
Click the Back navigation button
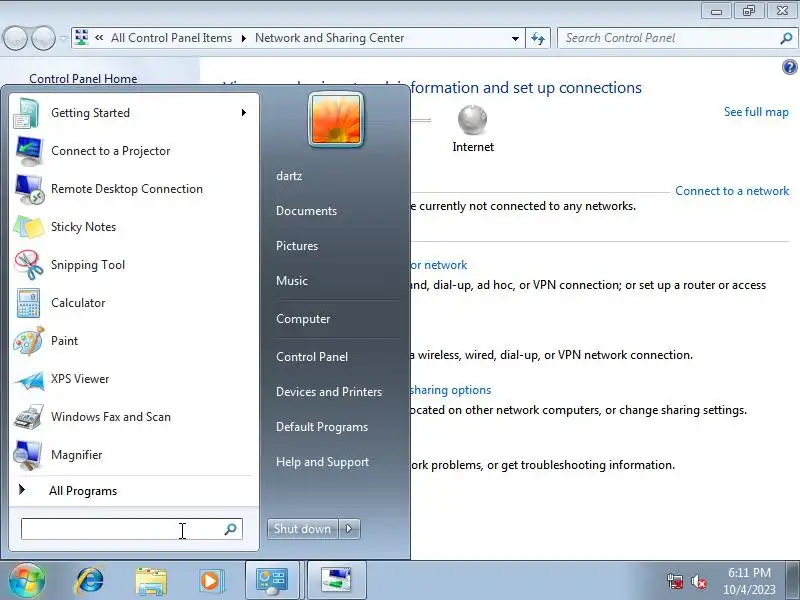pyautogui.click(x=16, y=38)
